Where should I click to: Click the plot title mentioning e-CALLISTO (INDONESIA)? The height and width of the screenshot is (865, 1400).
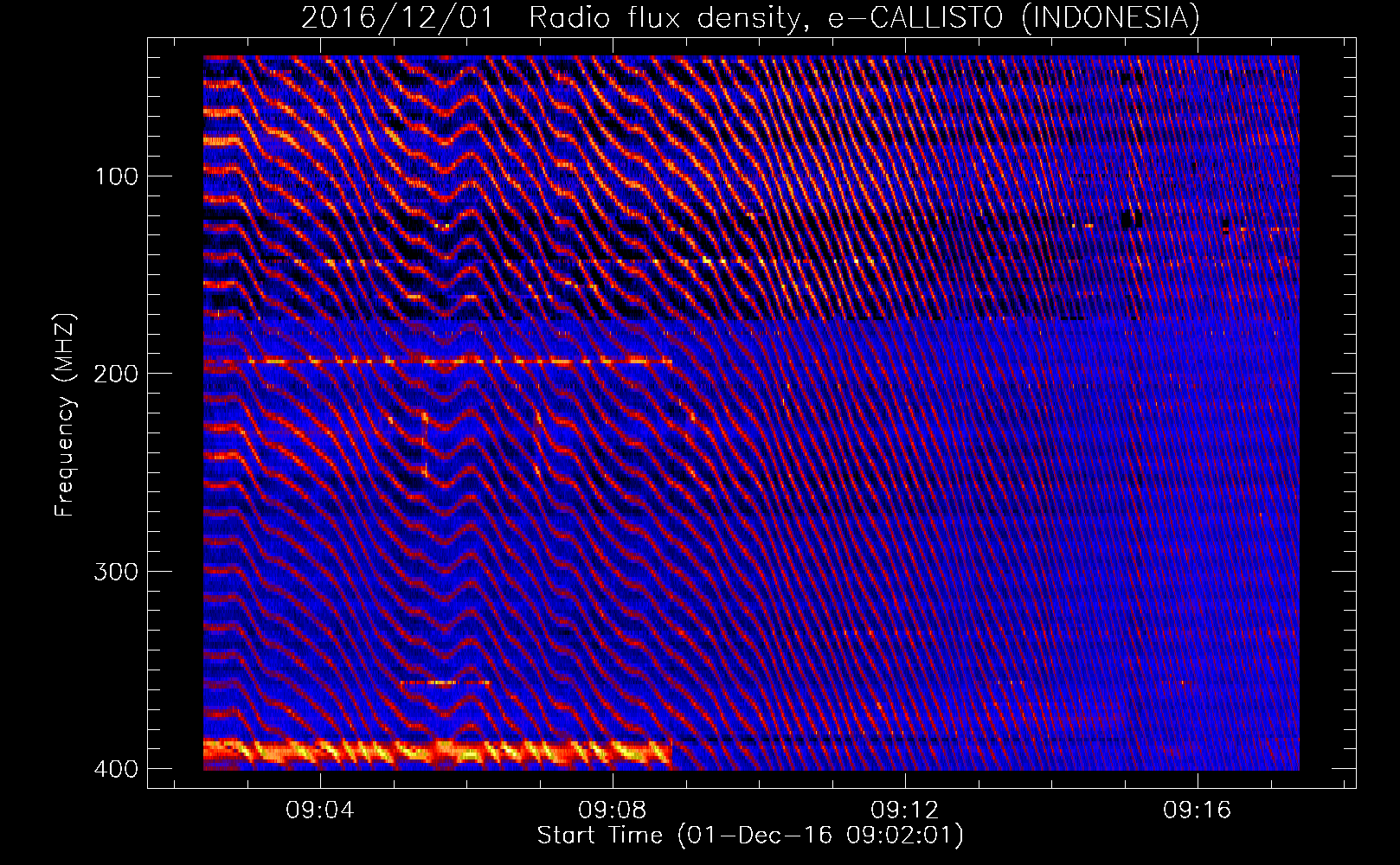click(x=750, y=17)
